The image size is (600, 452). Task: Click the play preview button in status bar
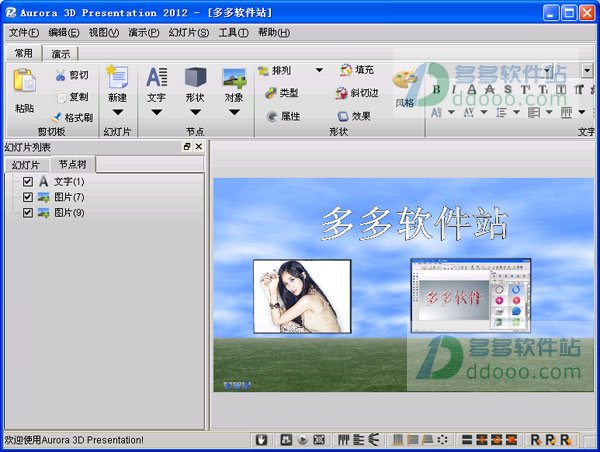[302, 440]
